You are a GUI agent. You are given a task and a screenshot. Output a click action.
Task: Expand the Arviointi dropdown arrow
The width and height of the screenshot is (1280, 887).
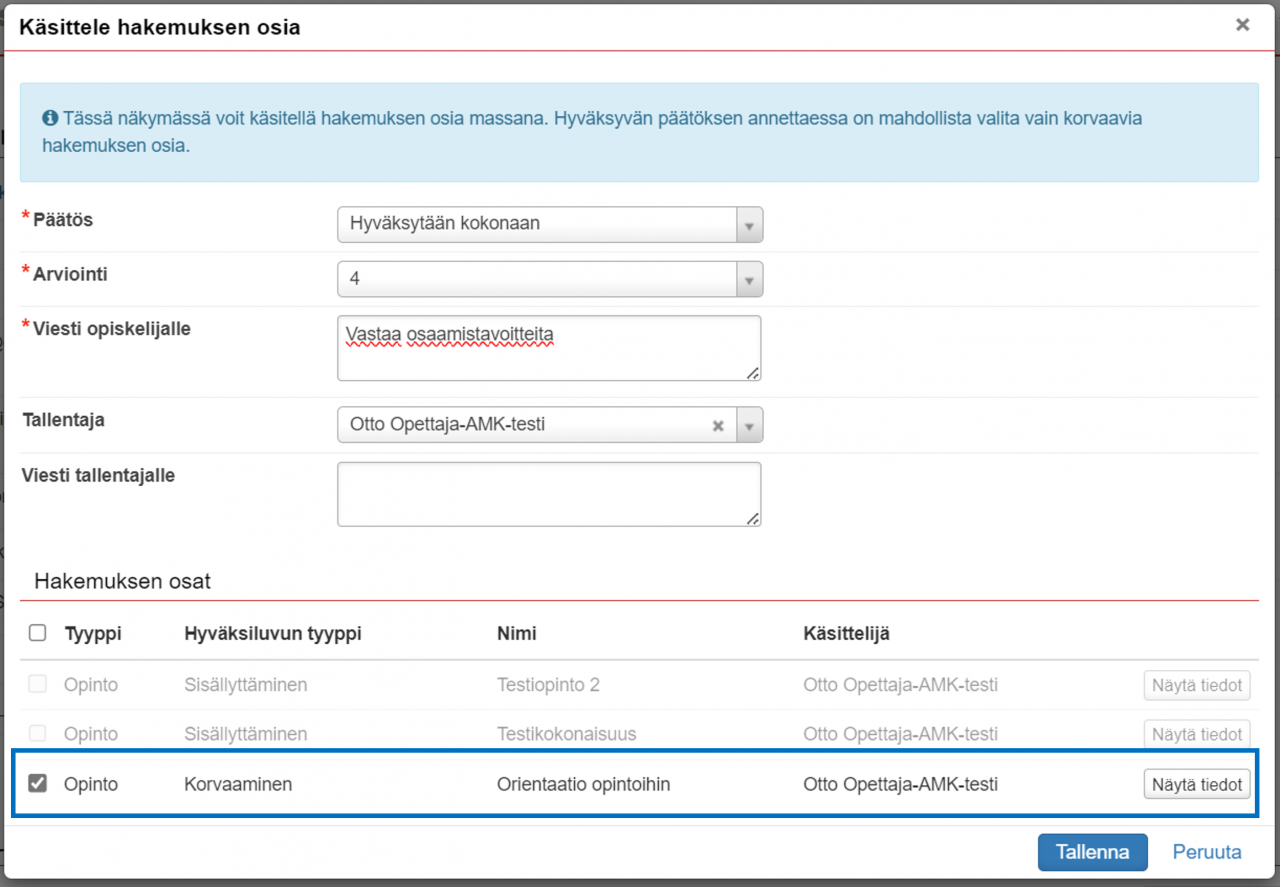[x=749, y=279]
